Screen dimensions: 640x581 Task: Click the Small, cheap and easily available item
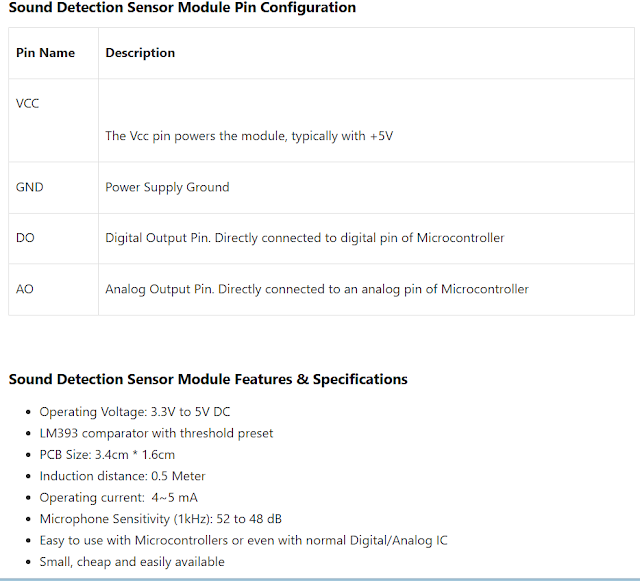click(132, 562)
